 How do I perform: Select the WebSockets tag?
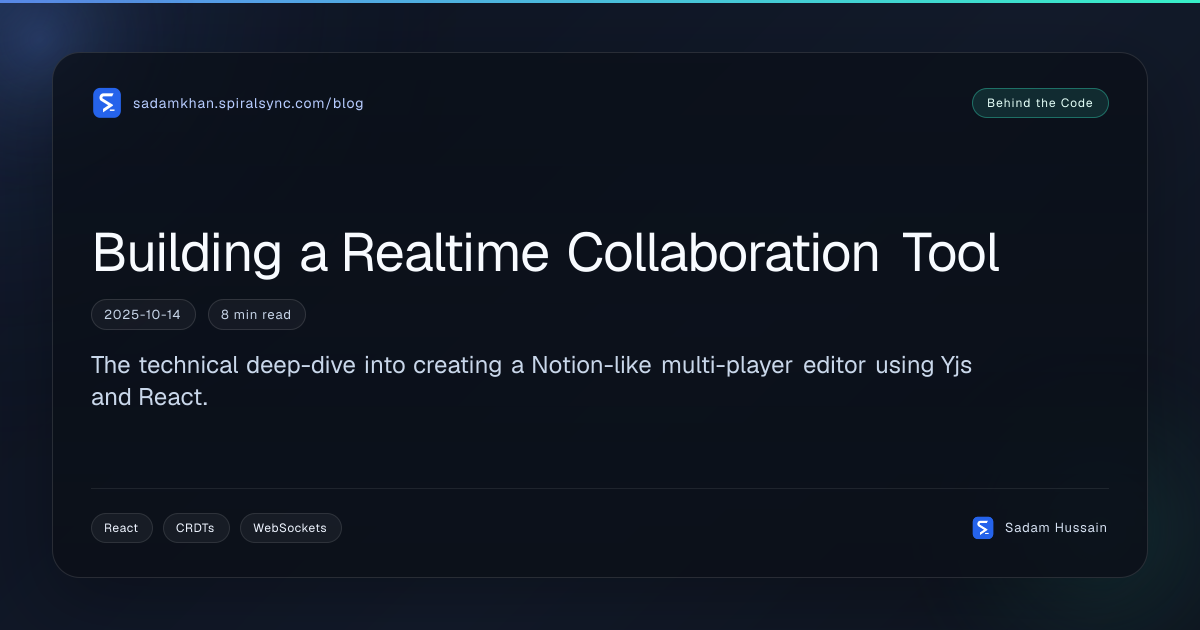[290, 528]
